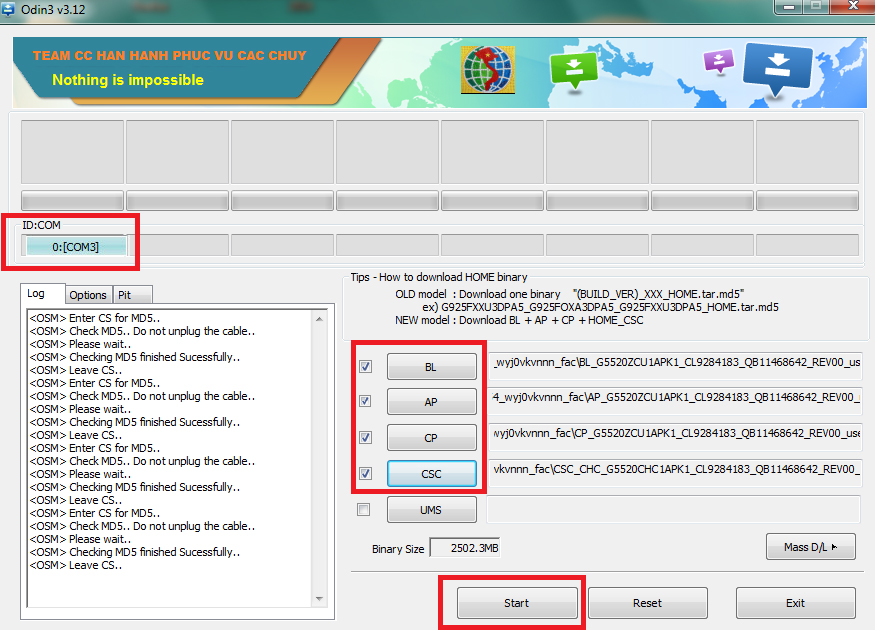Exit the Odin3 application

pos(795,603)
